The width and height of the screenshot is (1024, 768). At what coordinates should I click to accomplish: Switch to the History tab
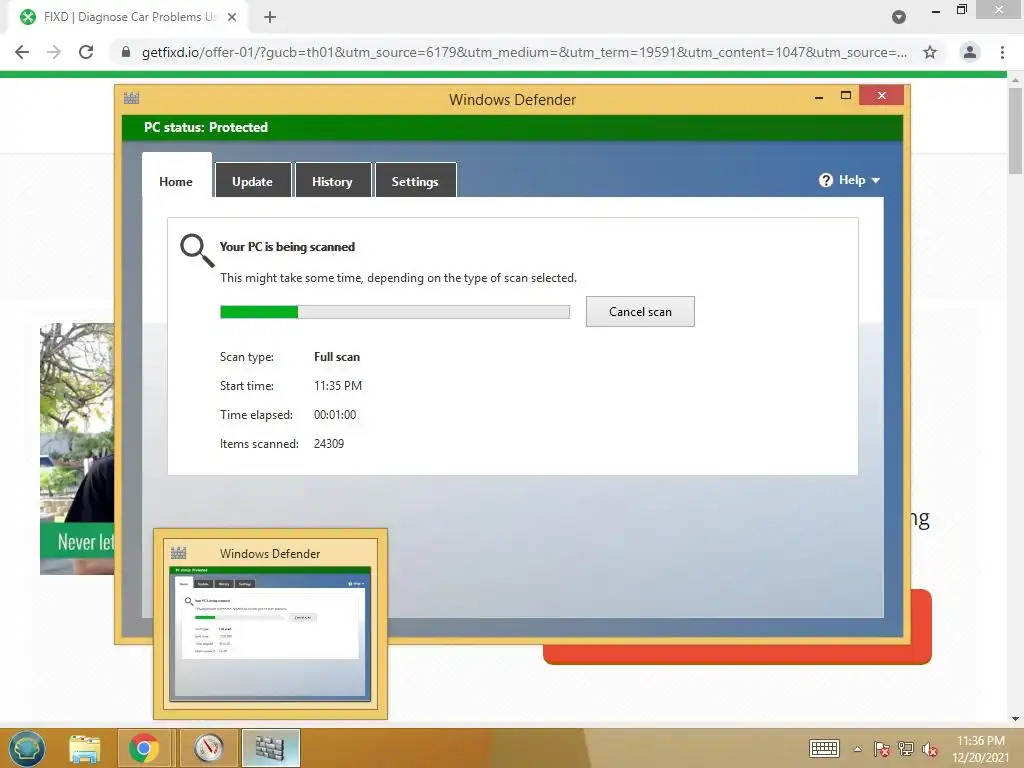[x=332, y=181]
